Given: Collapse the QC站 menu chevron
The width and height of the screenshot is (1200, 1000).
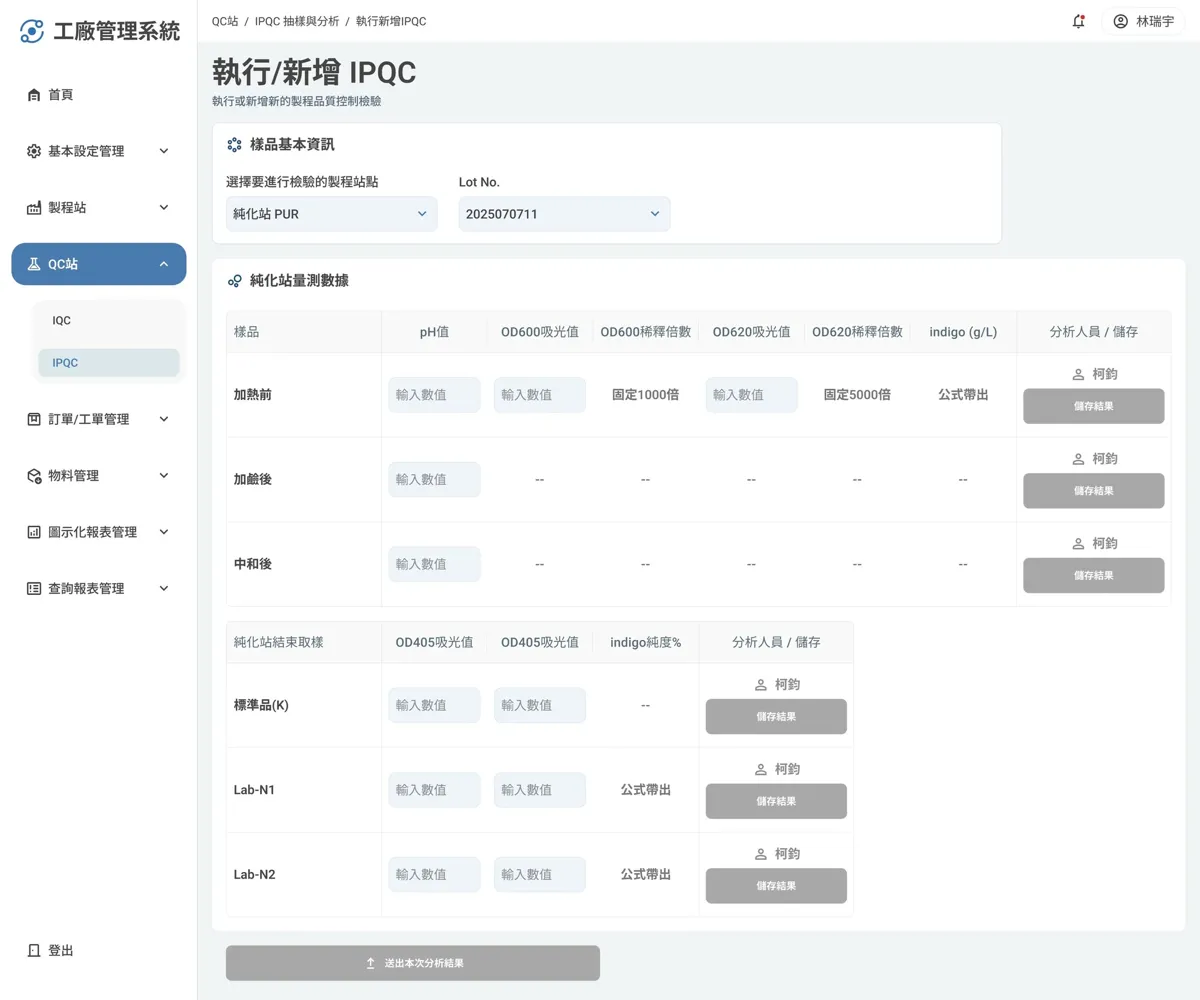Looking at the screenshot, I should click(164, 264).
